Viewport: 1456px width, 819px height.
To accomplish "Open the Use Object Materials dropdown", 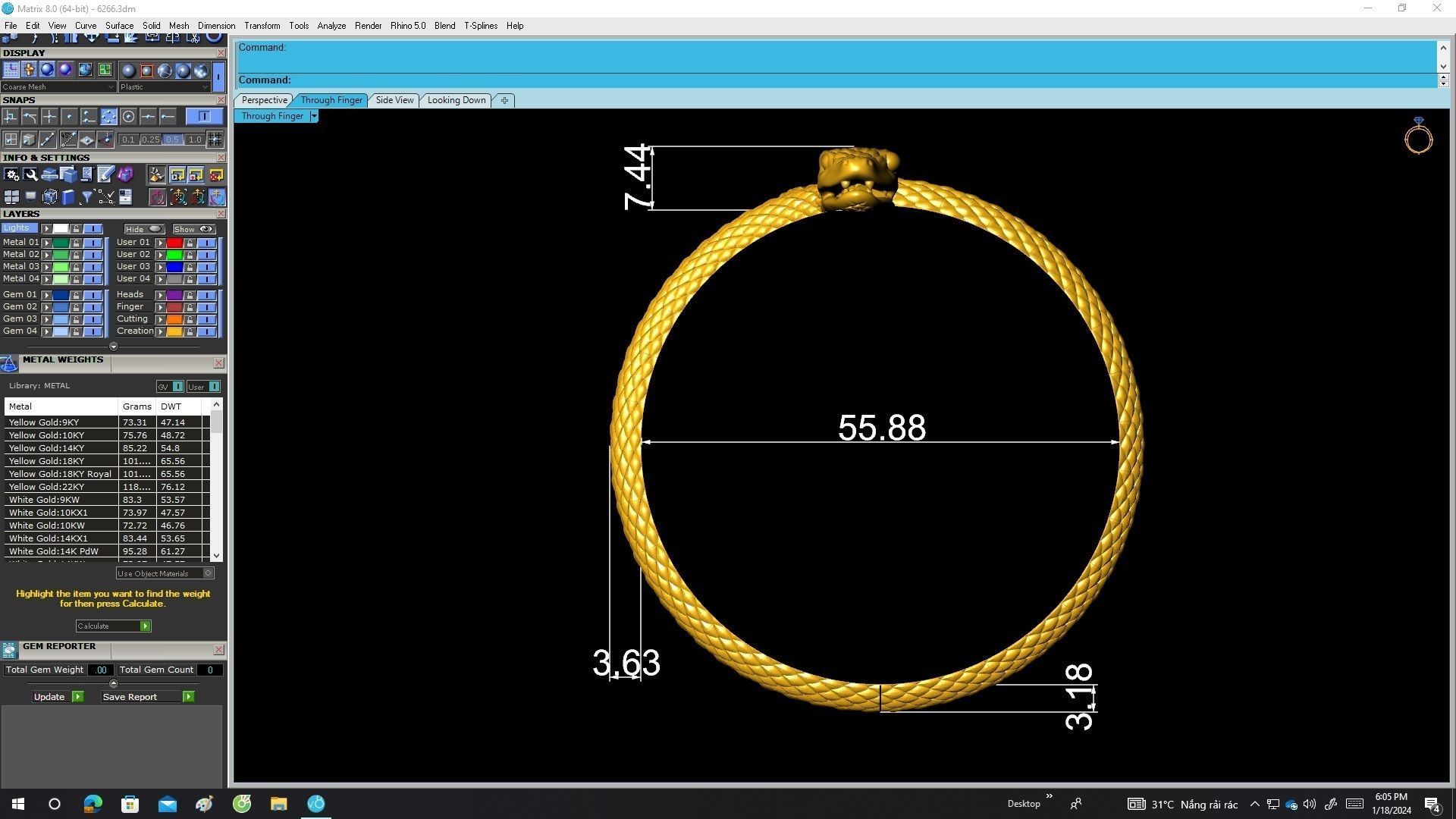I will (x=165, y=573).
